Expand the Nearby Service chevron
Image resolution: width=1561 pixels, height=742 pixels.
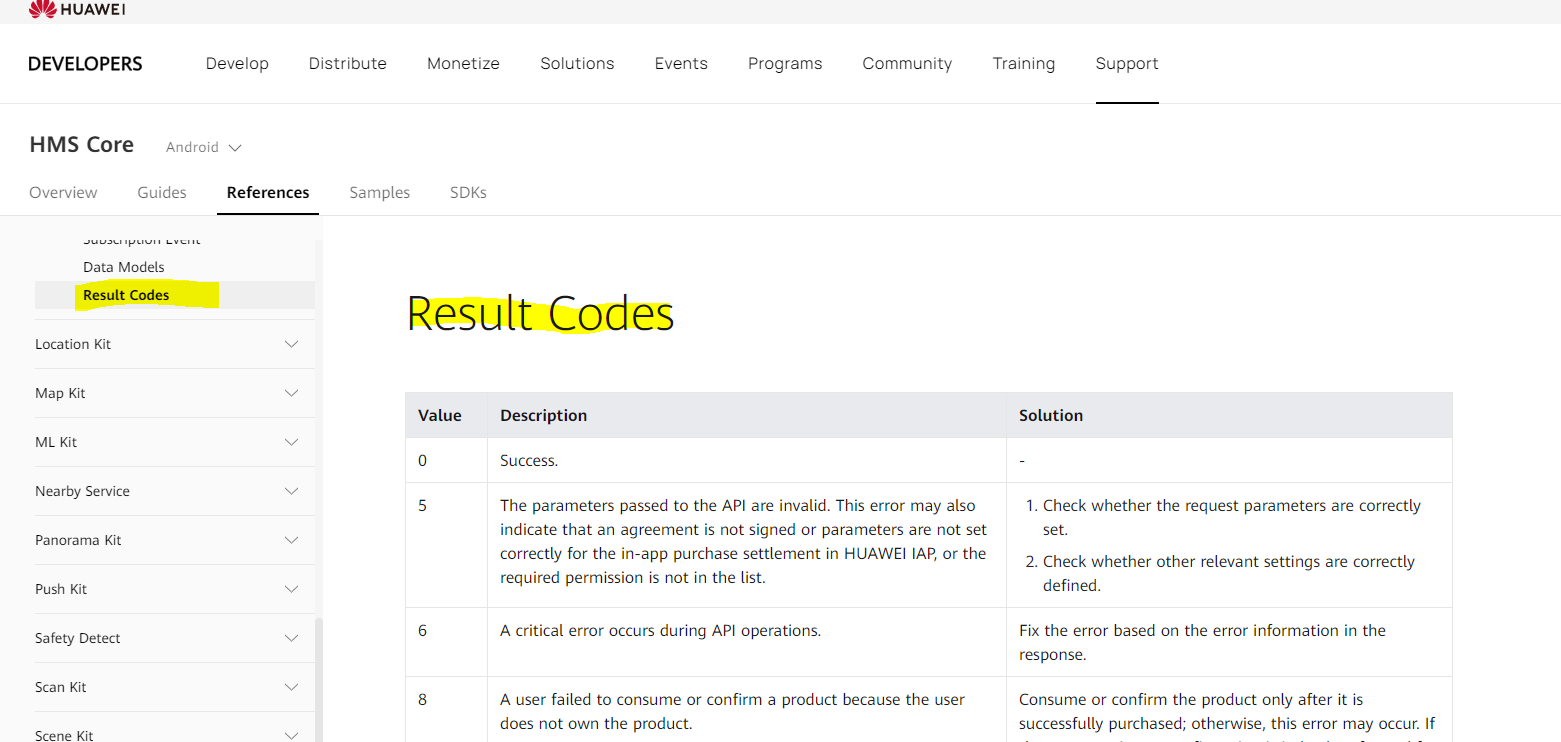[x=291, y=491]
